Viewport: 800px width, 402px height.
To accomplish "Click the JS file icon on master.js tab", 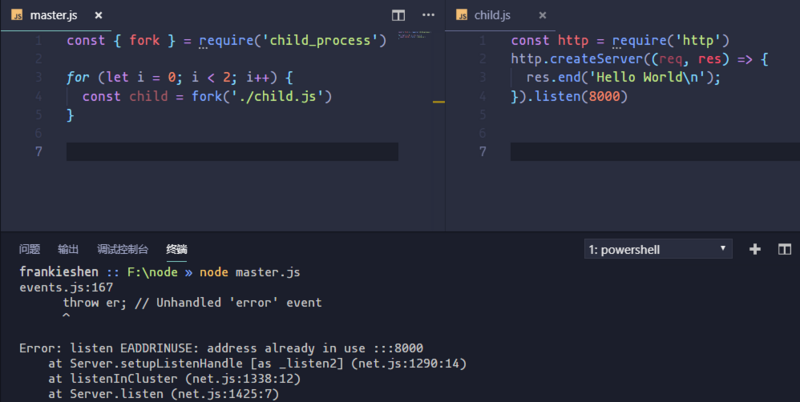I will tap(17, 15).
